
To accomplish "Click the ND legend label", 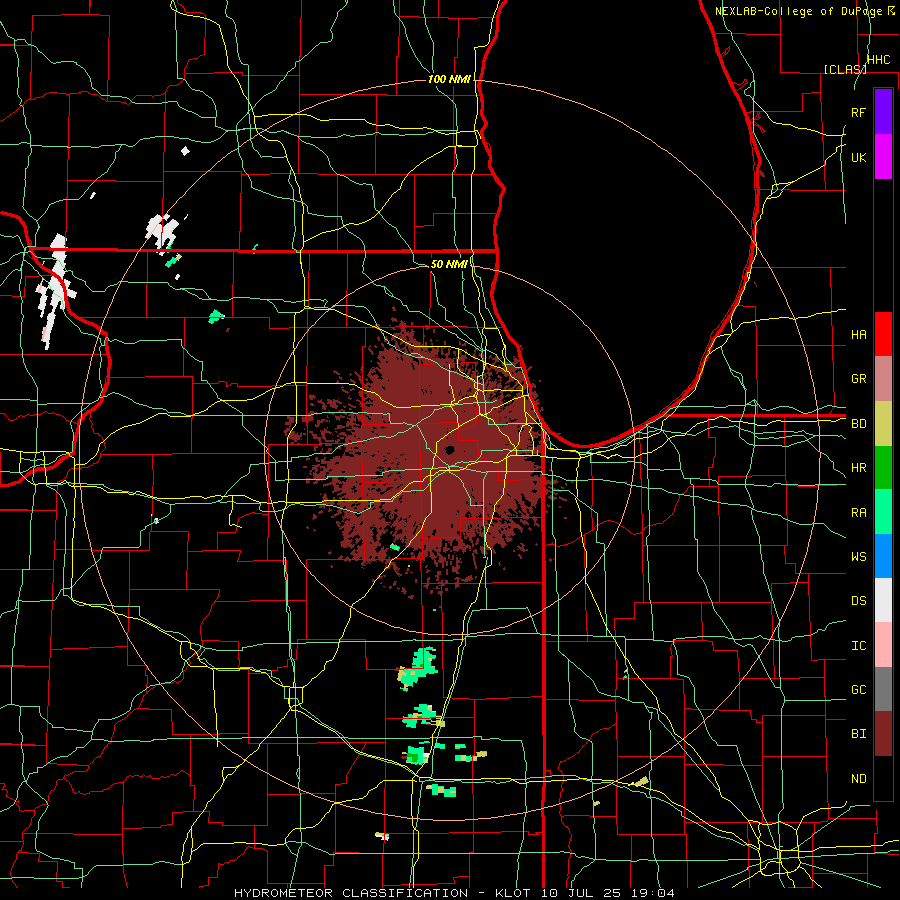I will click(859, 779).
